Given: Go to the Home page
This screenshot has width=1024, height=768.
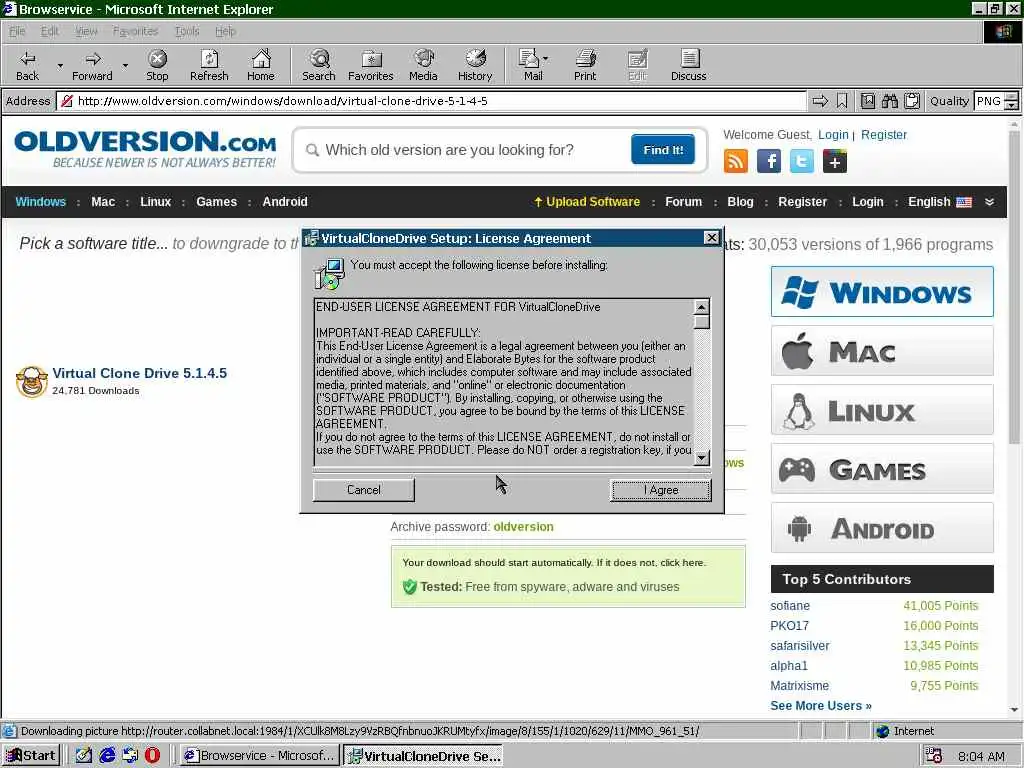Looking at the screenshot, I should tap(261, 65).
